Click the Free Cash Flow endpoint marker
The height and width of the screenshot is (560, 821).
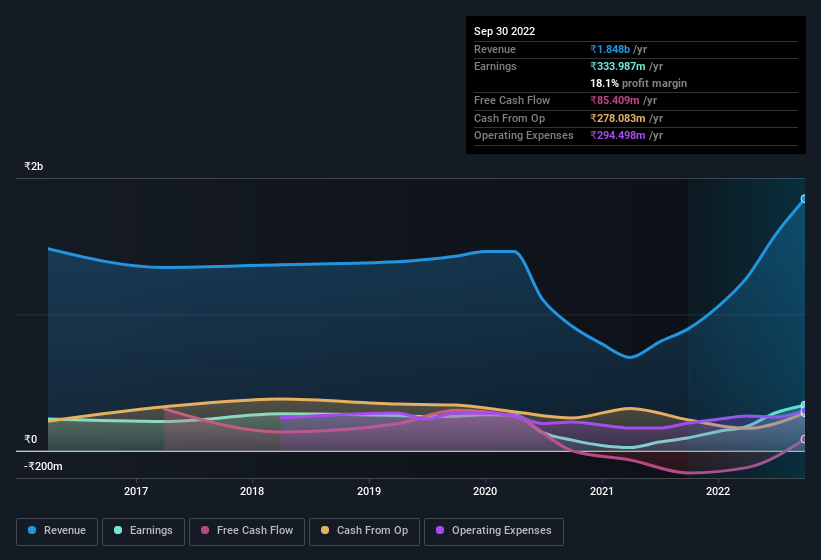point(804,439)
